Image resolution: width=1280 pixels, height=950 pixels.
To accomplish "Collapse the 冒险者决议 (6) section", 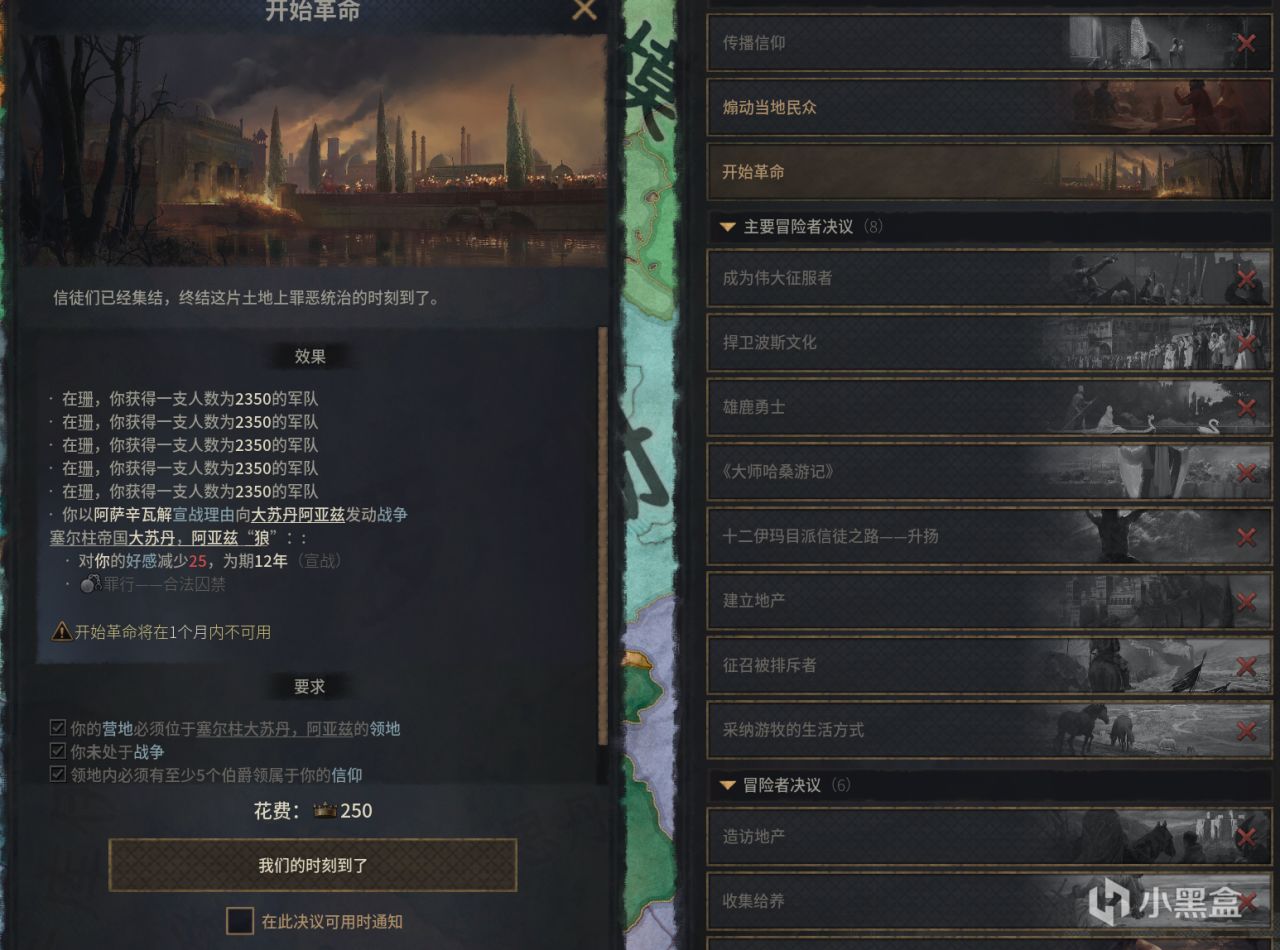I will (728, 785).
